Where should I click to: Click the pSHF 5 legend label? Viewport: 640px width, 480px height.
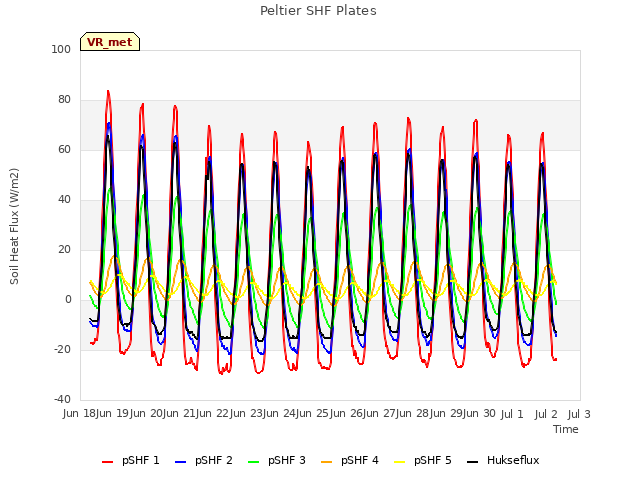[x=433, y=460]
